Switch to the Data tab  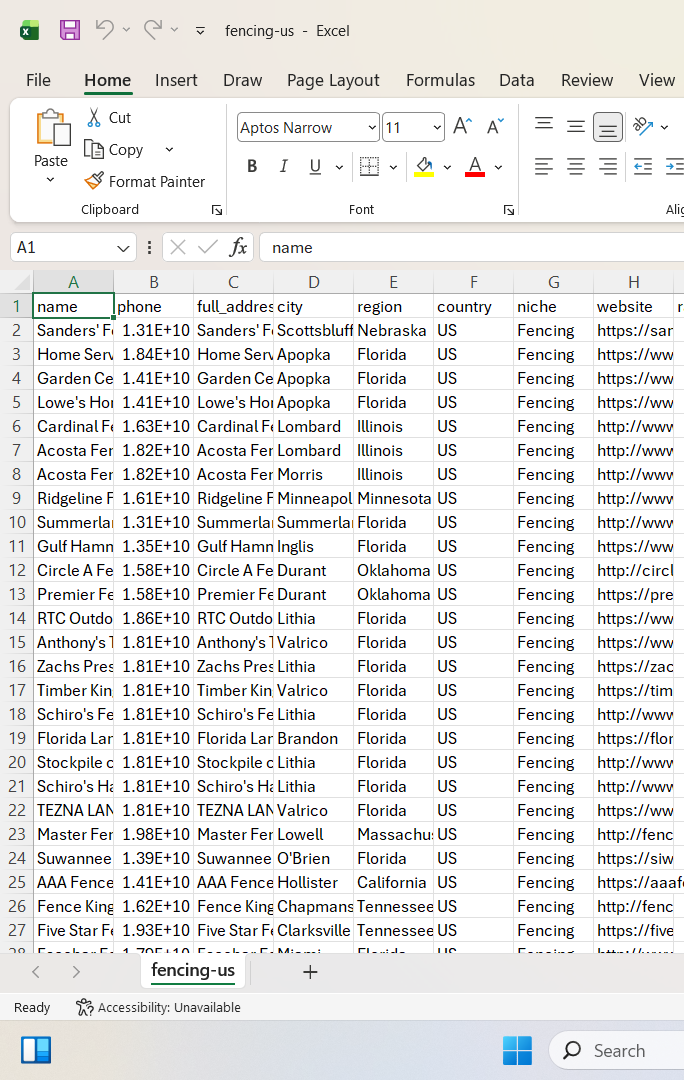517,81
